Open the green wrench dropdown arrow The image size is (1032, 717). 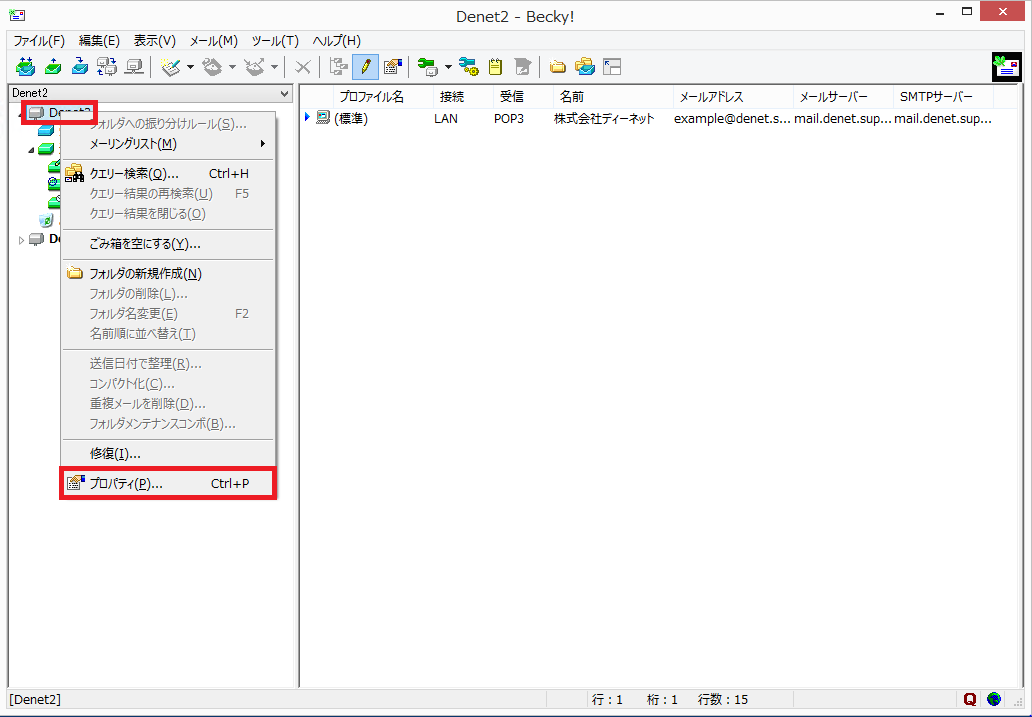pyautogui.click(x=448, y=67)
